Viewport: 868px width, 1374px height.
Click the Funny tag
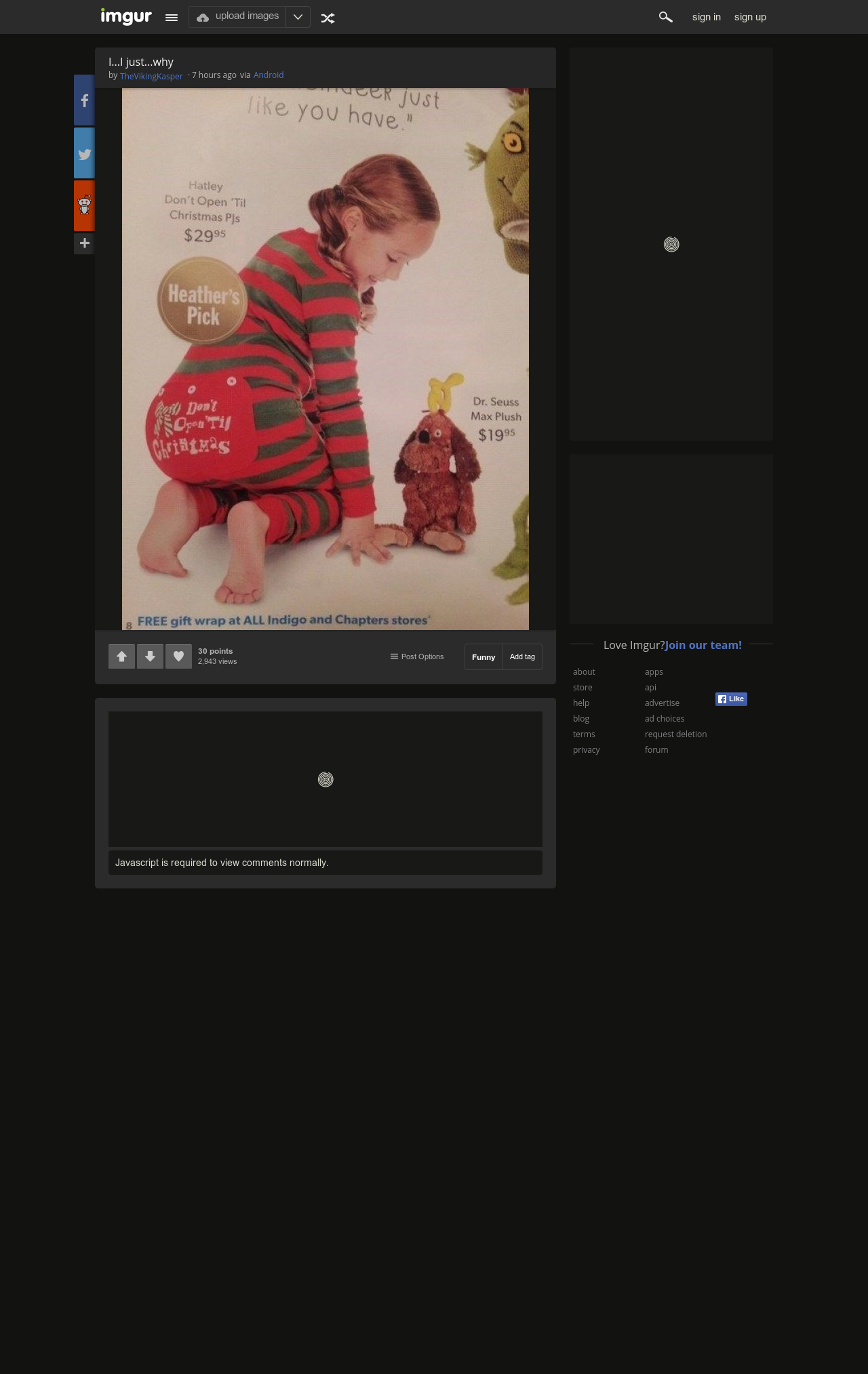(x=484, y=657)
